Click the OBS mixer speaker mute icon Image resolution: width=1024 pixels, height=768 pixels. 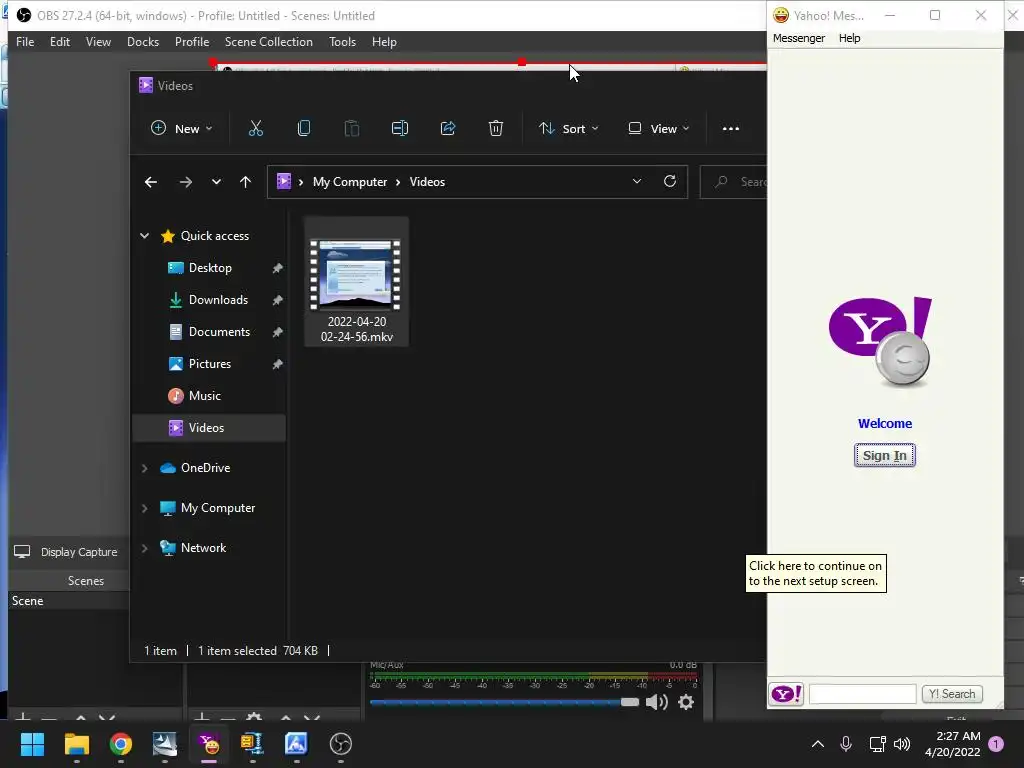click(656, 702)
